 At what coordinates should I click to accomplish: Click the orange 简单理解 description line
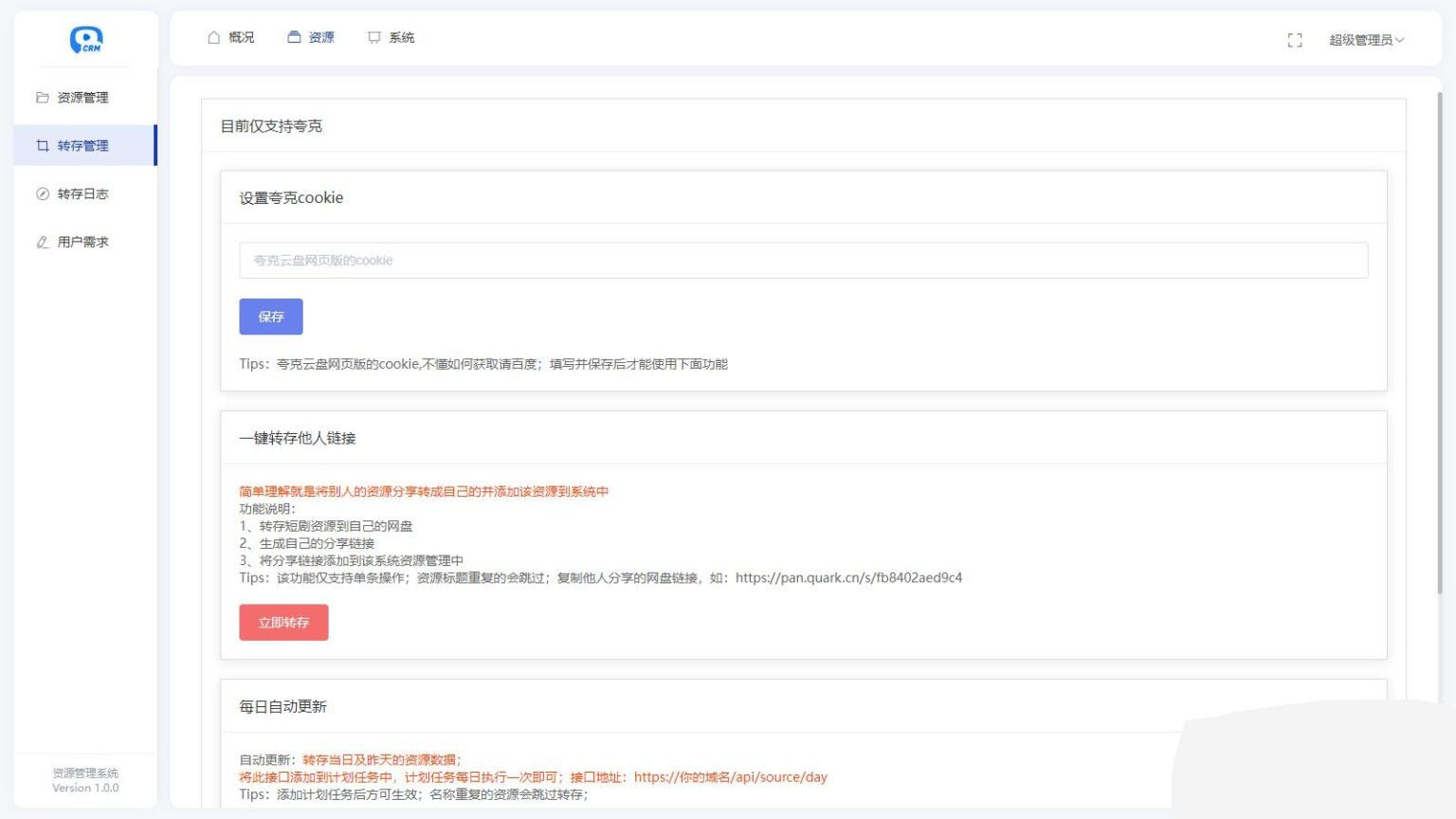point(424,492)
